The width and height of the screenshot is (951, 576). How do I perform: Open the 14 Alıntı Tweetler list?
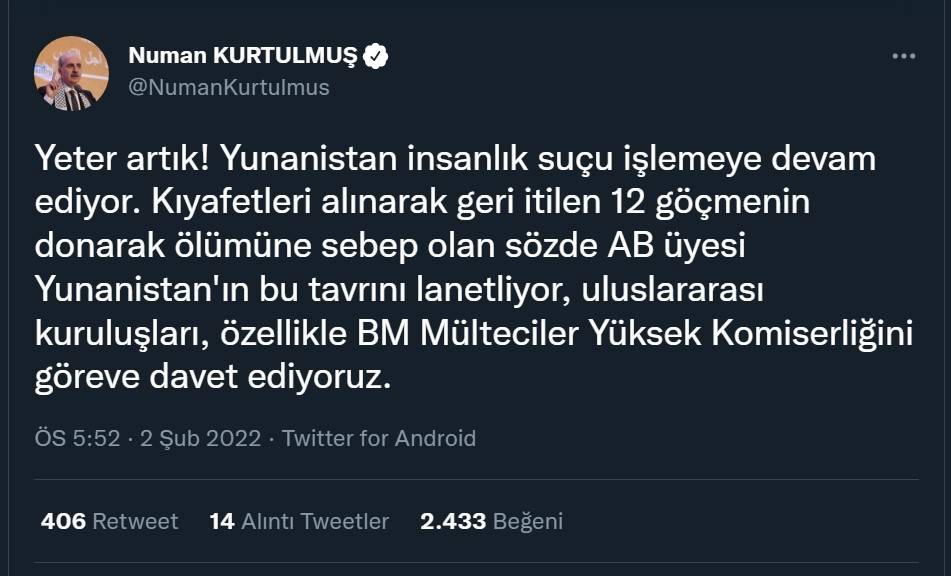[x=299, y=521]
